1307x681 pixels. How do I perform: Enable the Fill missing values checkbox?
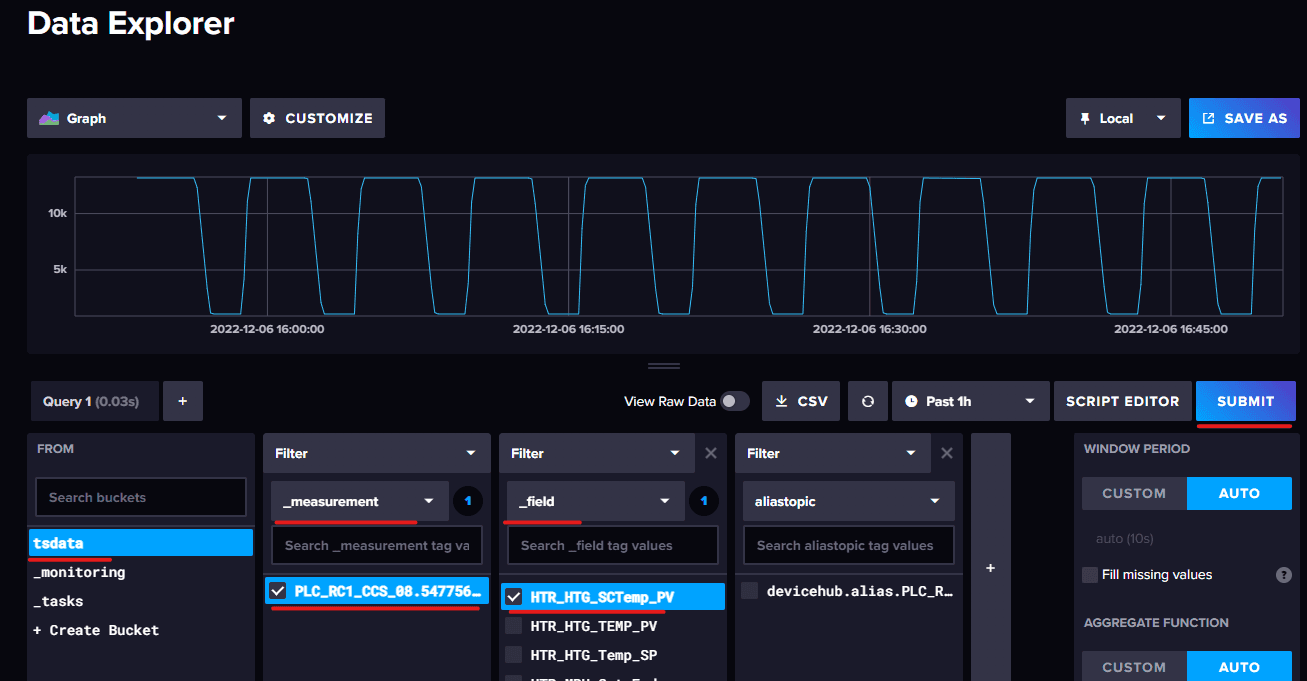tap(1090, 575)
